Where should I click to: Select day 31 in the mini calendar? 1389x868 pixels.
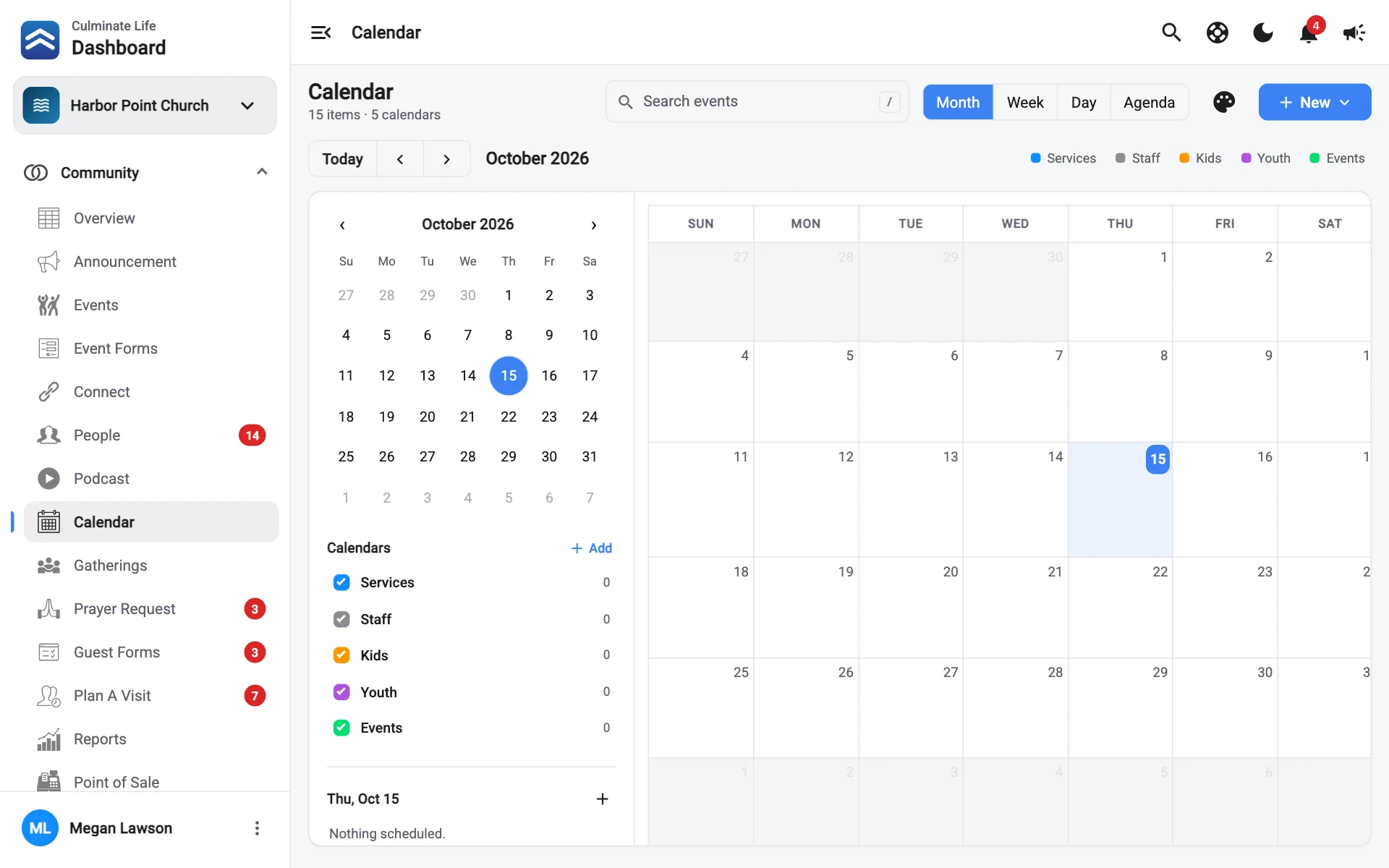tap(590, 456)
